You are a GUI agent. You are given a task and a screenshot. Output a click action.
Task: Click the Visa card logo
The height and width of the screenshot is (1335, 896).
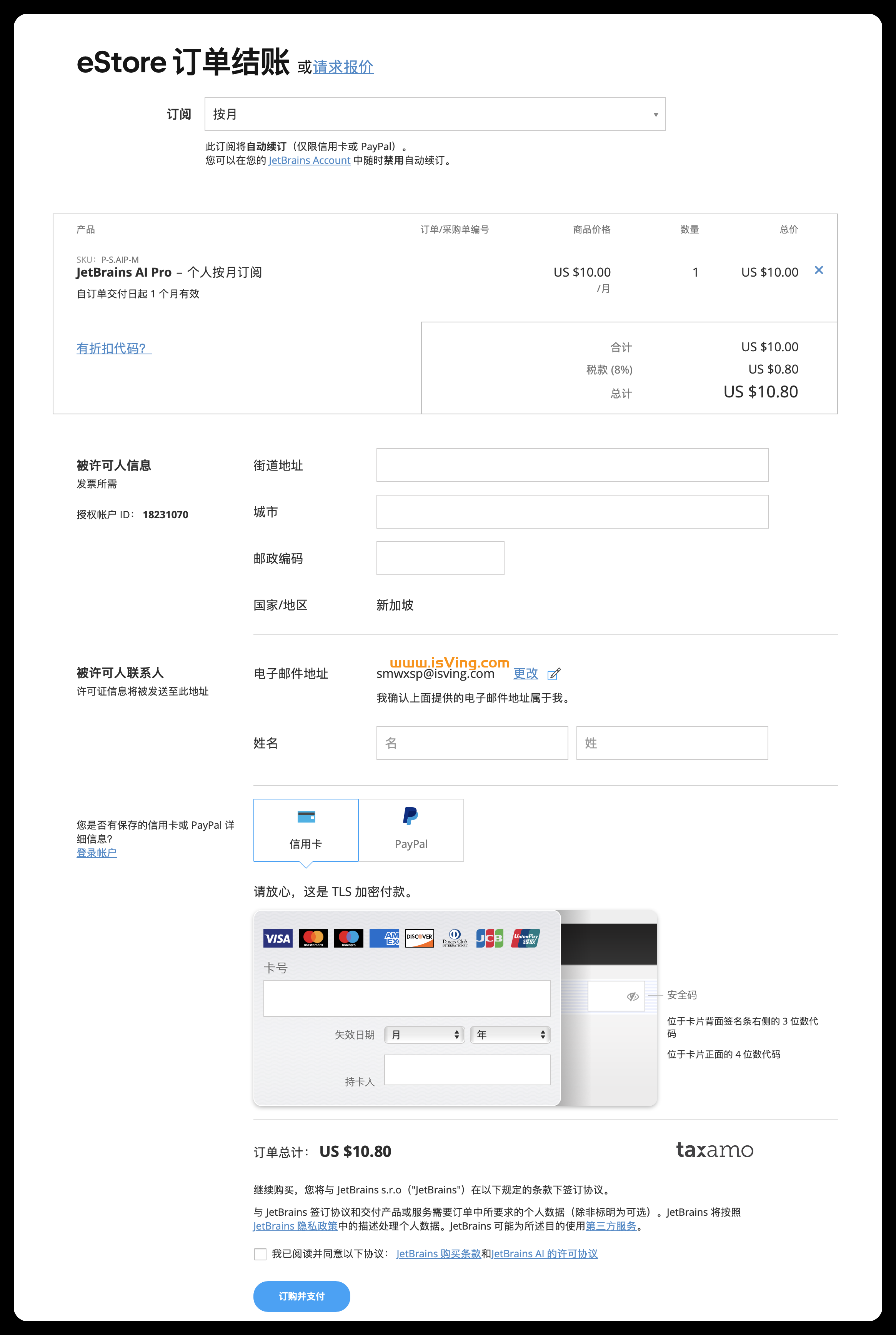(278, 938)
